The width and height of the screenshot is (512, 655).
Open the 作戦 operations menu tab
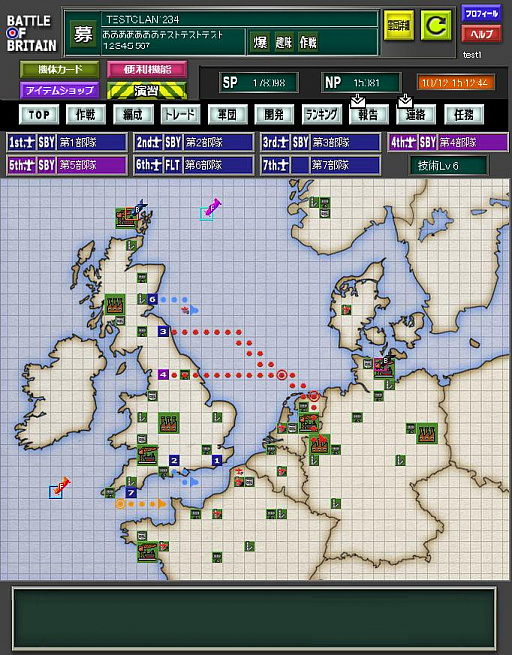tap(86, 114)
